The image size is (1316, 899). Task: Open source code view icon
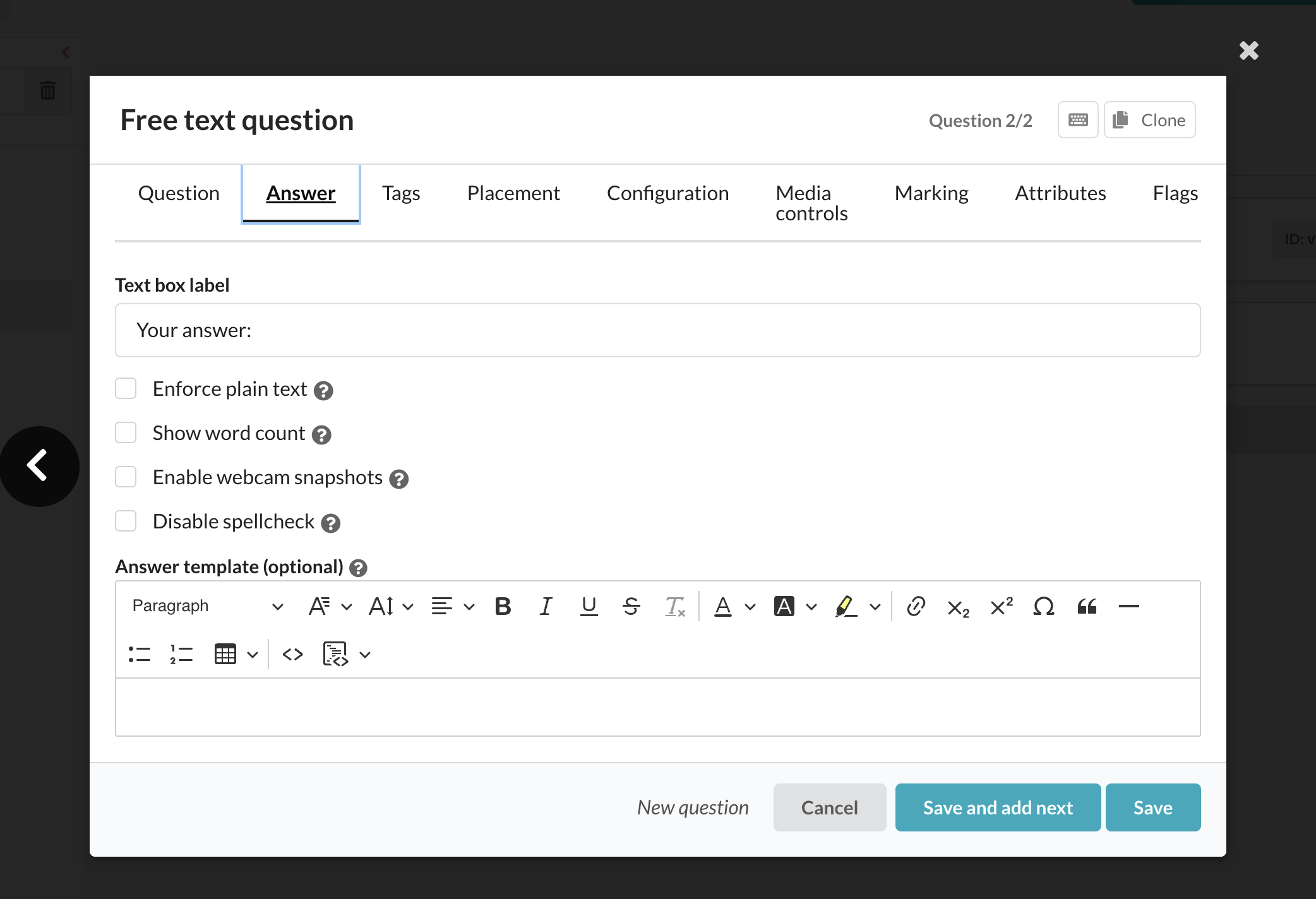pyautogui.click(x=292, y=655)
